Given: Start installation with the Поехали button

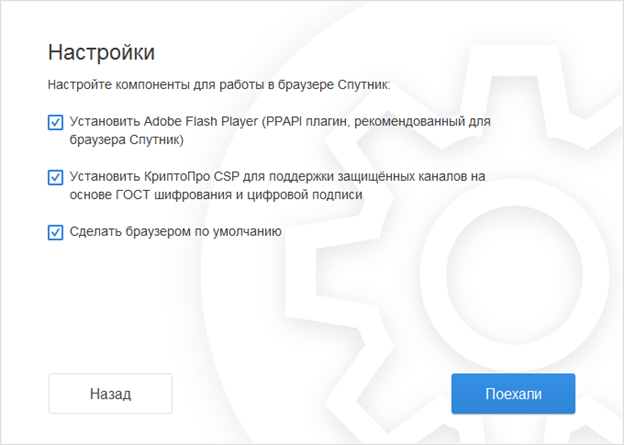Looking at the screenshot, I should click(x=513, y=394).
